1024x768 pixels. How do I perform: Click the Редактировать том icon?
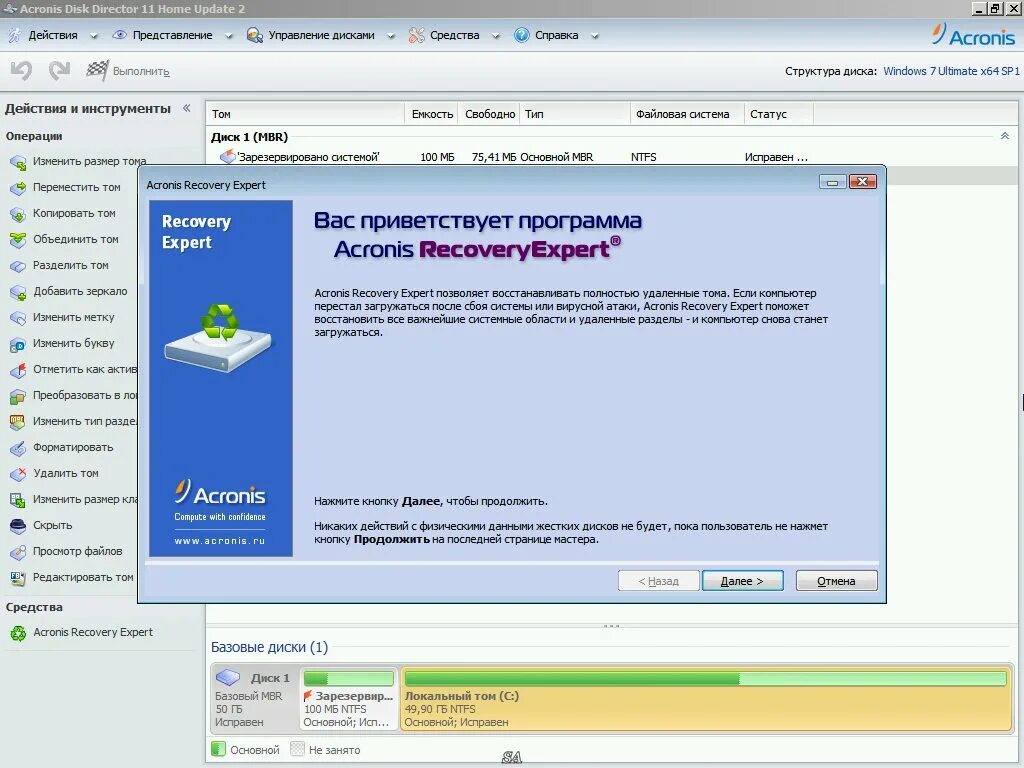(18, 578)
